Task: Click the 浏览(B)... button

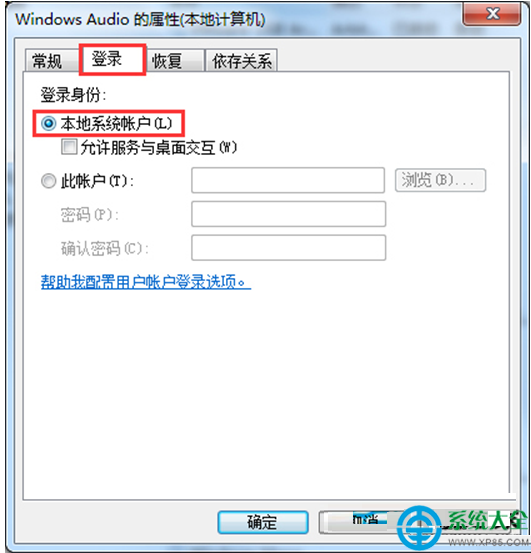Action: pos(440,180)
